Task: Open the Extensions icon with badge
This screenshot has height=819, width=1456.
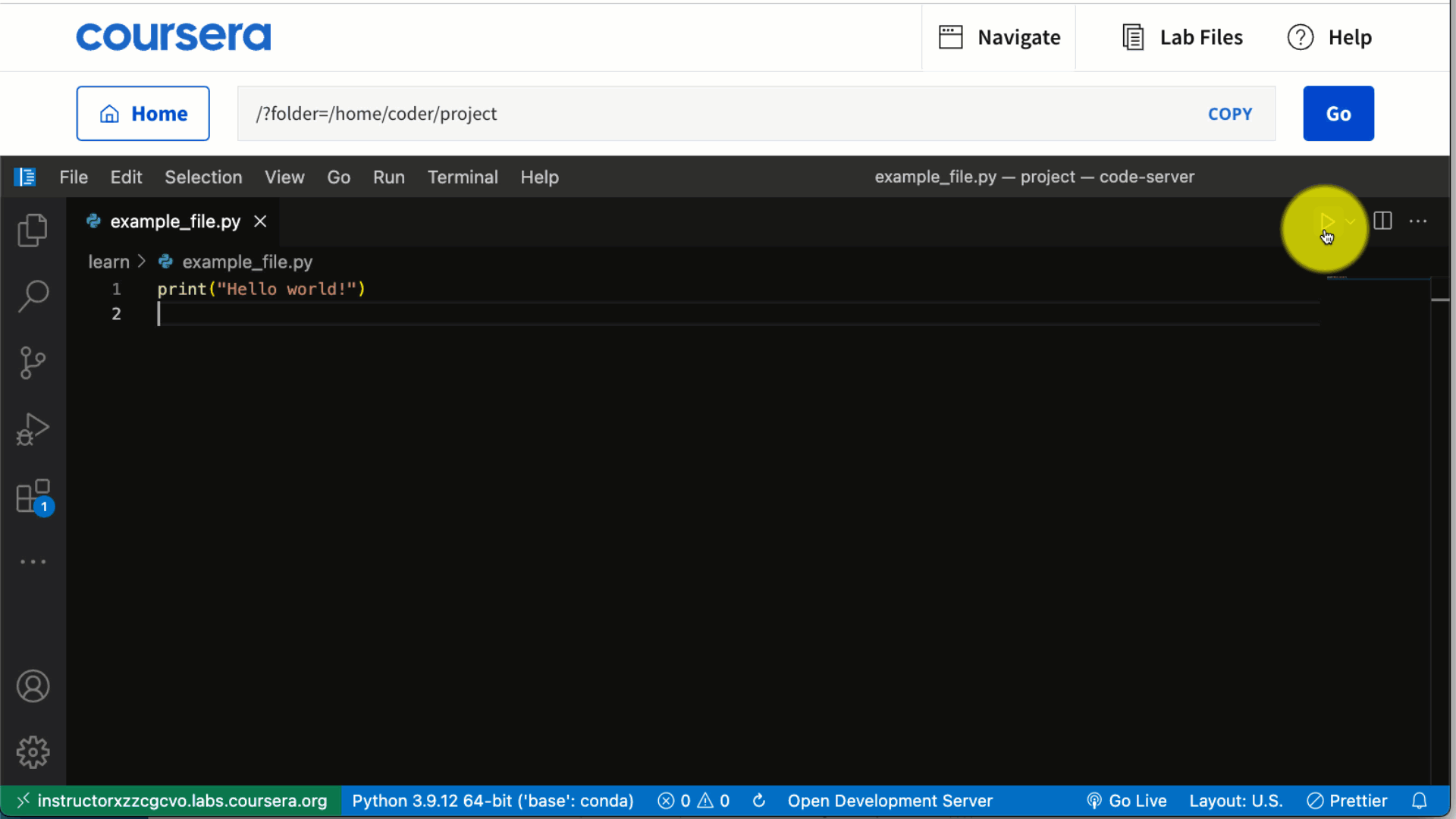Action: pyautogui.click(x=34, y=497)
